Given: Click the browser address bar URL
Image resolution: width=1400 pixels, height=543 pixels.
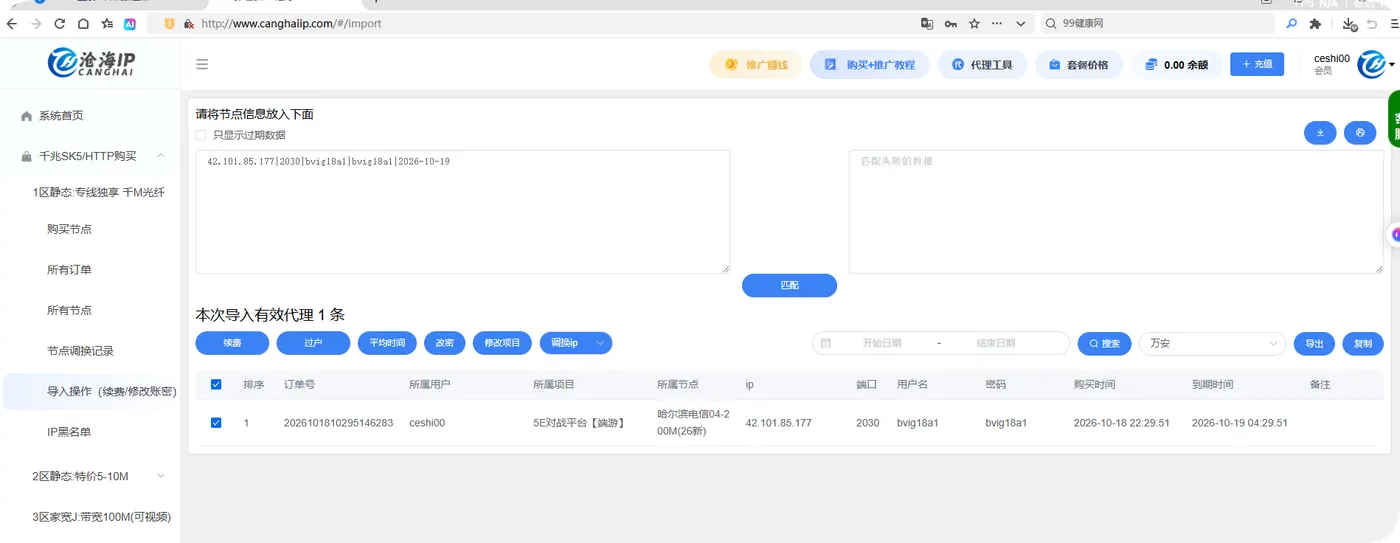Looking at the screenshot, I should click(291, 23).
